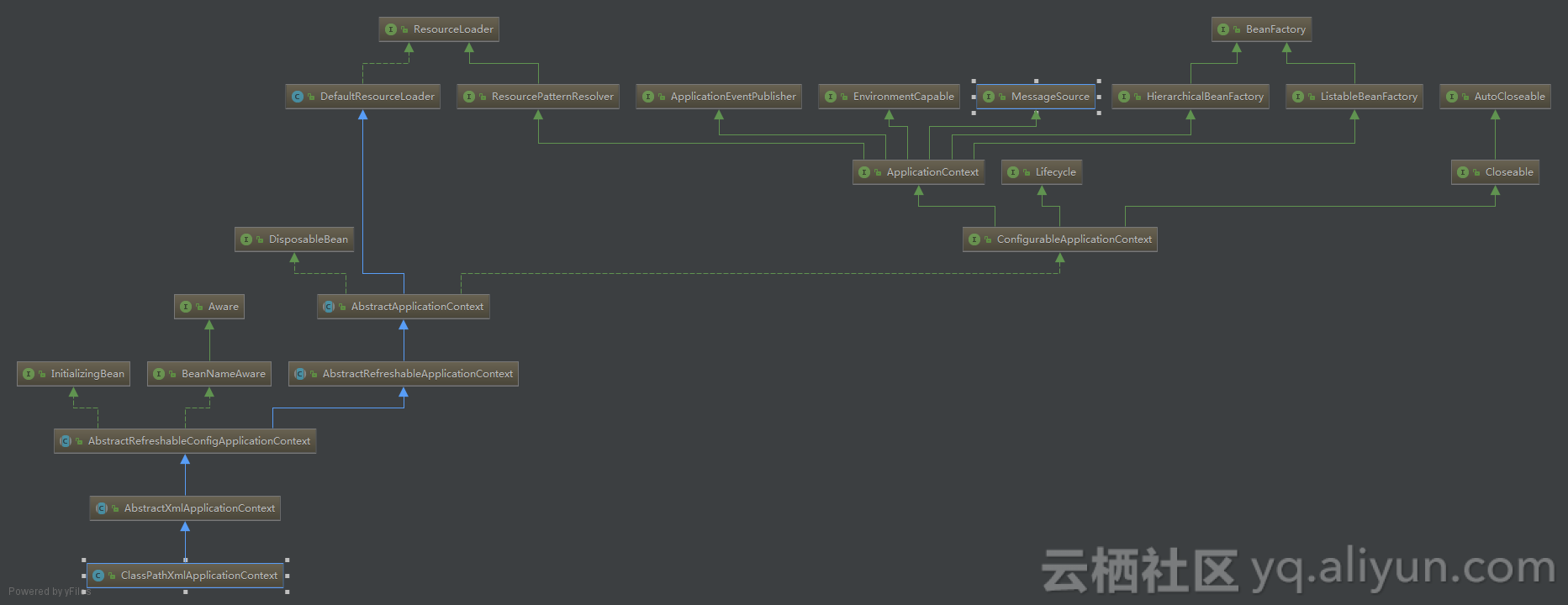This screenshot has height=605, width=1568.
Task: Select the BeanFactory interface node
Action: 1261,29
